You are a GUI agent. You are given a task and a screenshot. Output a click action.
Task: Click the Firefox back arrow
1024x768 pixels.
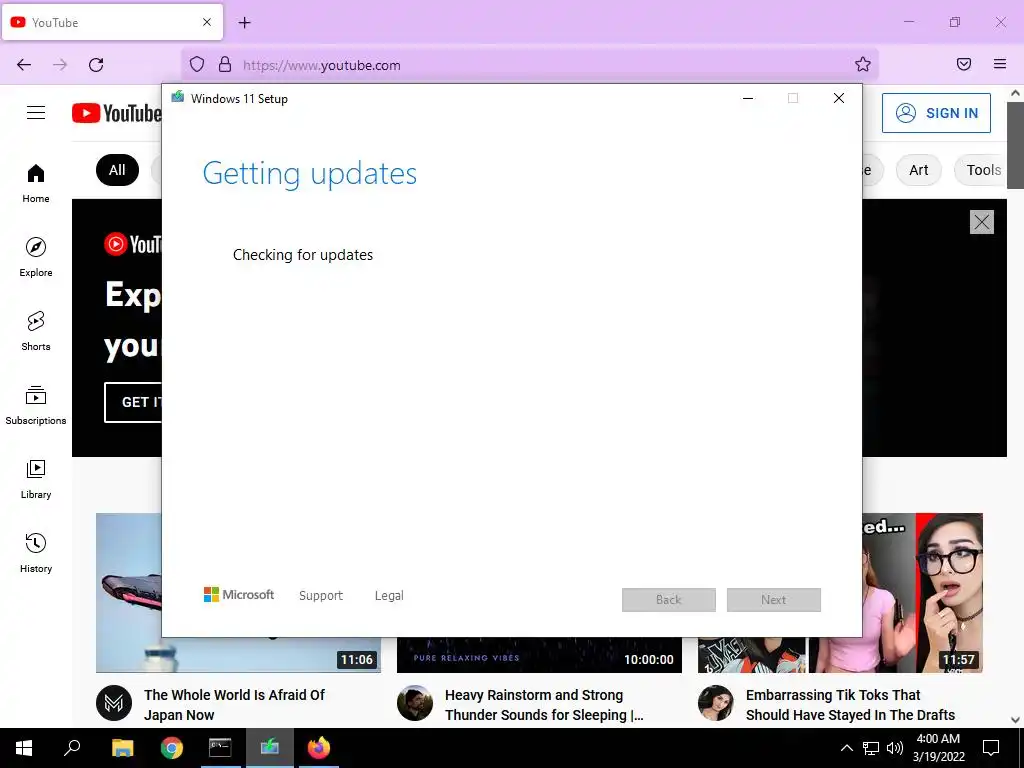24,65
